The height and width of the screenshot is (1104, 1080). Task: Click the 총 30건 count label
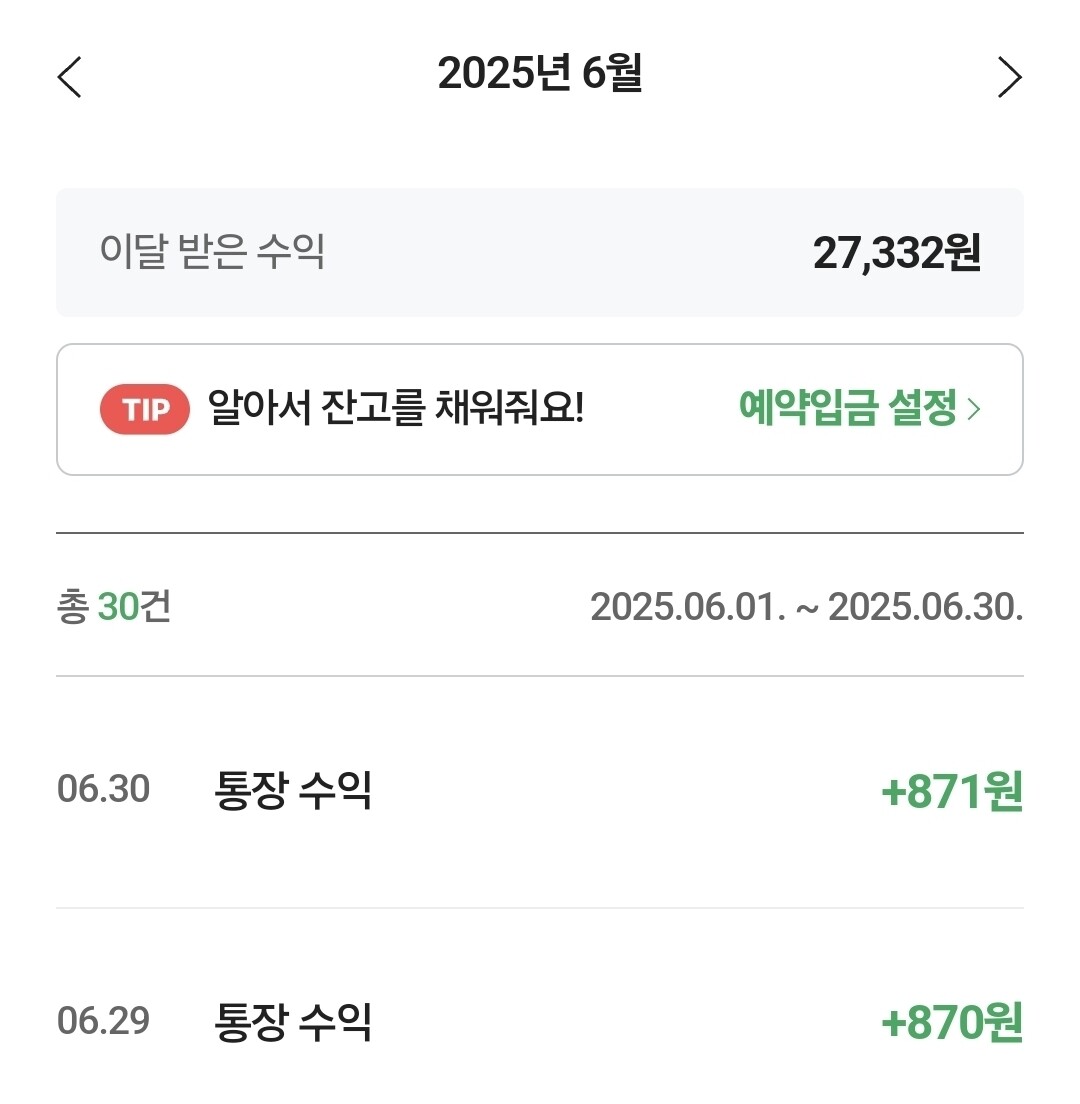pyautogui.click(x=113, y=607)
